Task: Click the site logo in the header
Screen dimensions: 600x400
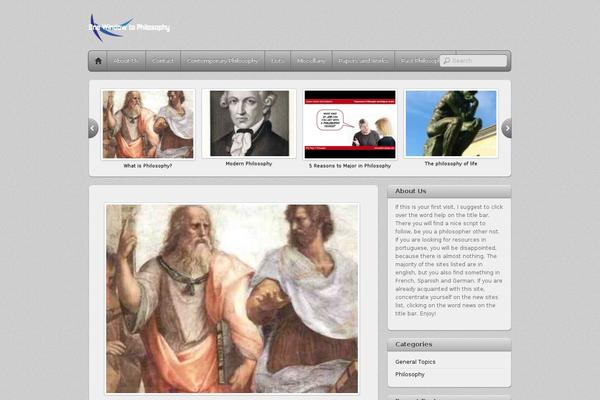Action: [129, 28]
